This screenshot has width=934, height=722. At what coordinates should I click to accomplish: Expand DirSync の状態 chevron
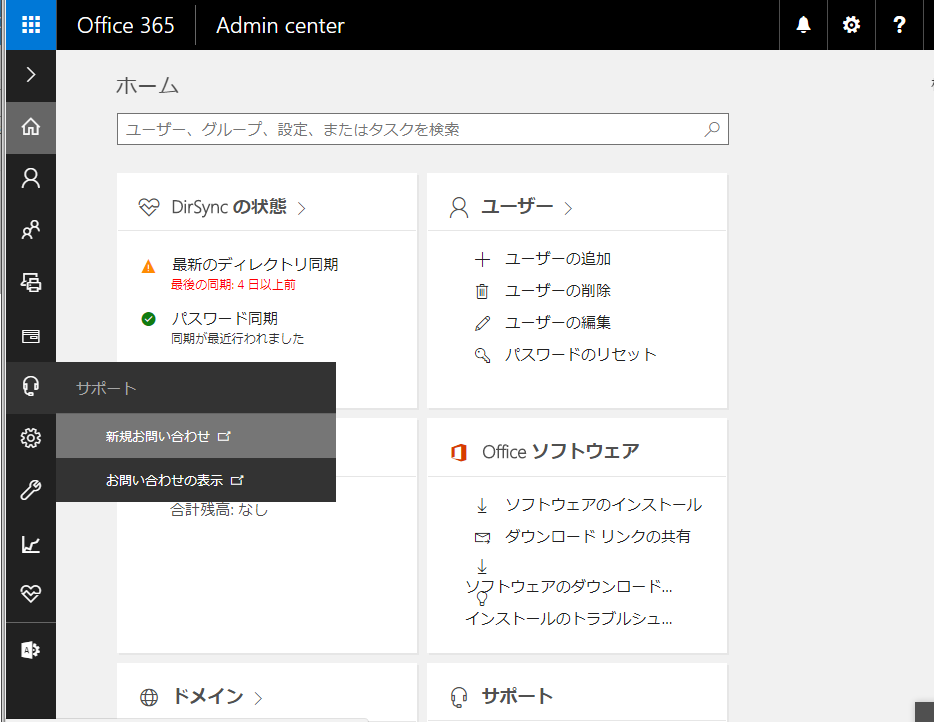(x=301, y=208)
